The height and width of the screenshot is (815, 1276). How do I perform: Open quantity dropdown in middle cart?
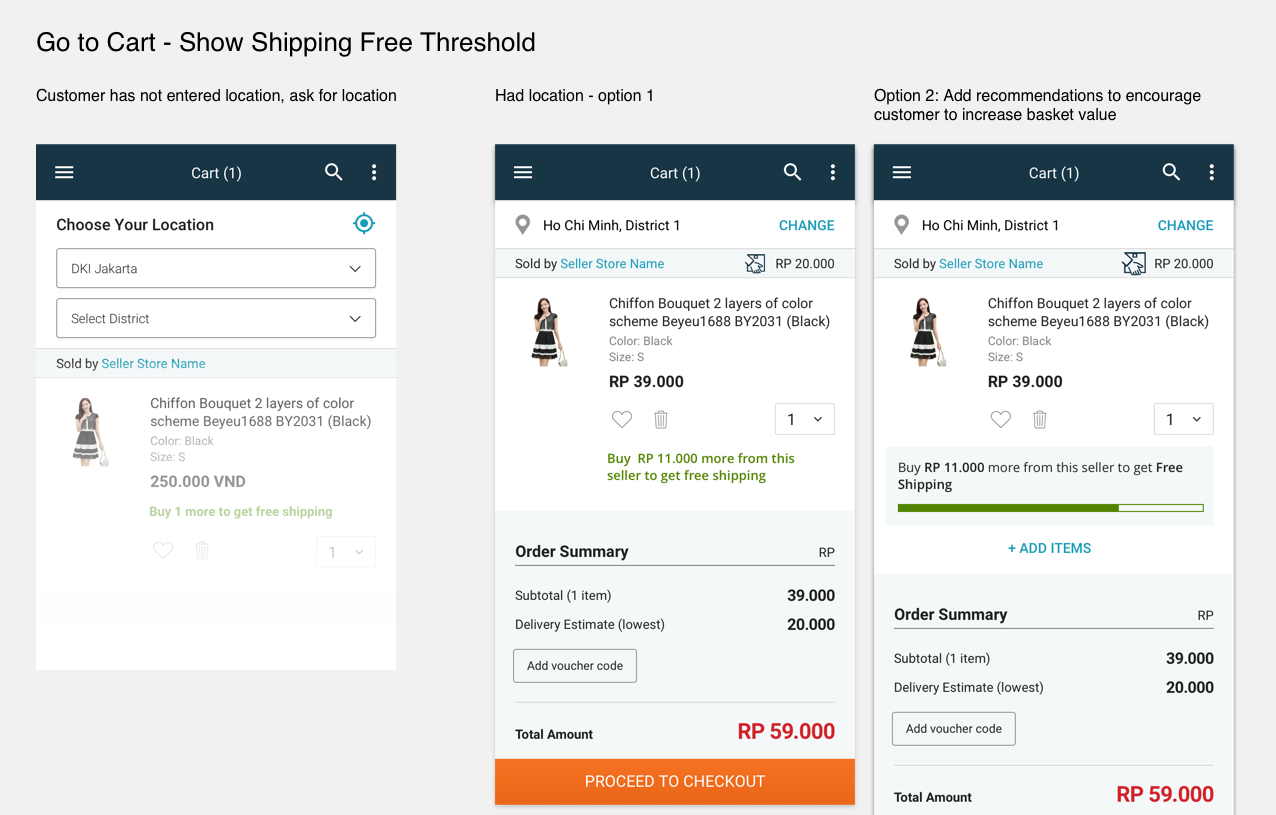click(x=804, y=419)
